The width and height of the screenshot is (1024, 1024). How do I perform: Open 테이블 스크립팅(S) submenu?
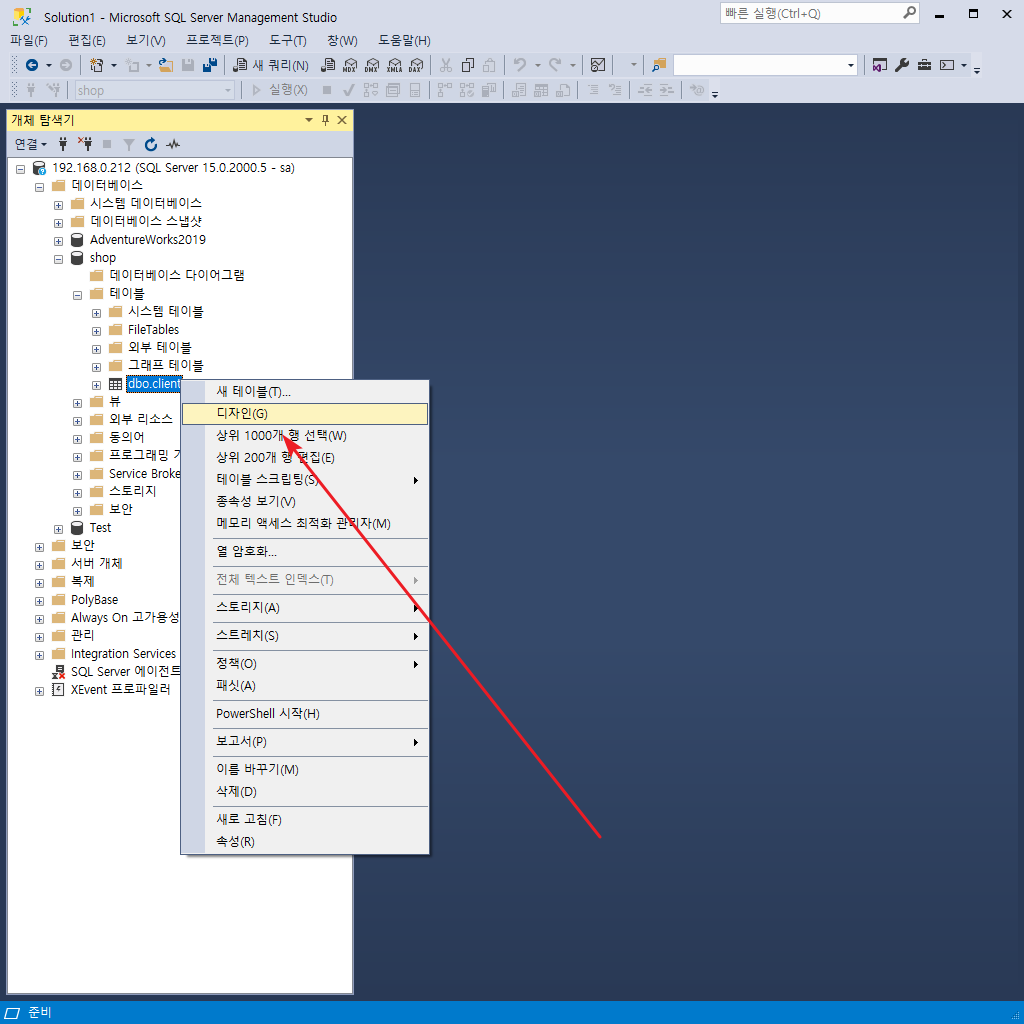(x=305, y=480)
